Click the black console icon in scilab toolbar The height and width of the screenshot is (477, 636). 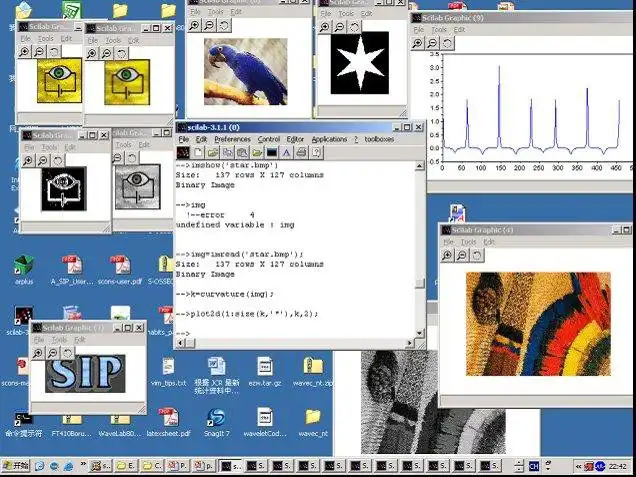click(271, 153)
